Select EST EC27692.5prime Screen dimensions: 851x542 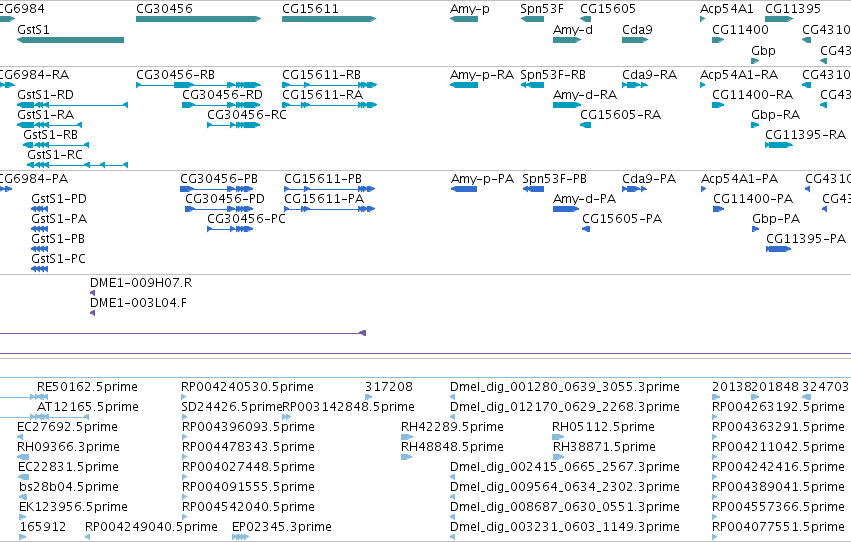tap(67, 428)
